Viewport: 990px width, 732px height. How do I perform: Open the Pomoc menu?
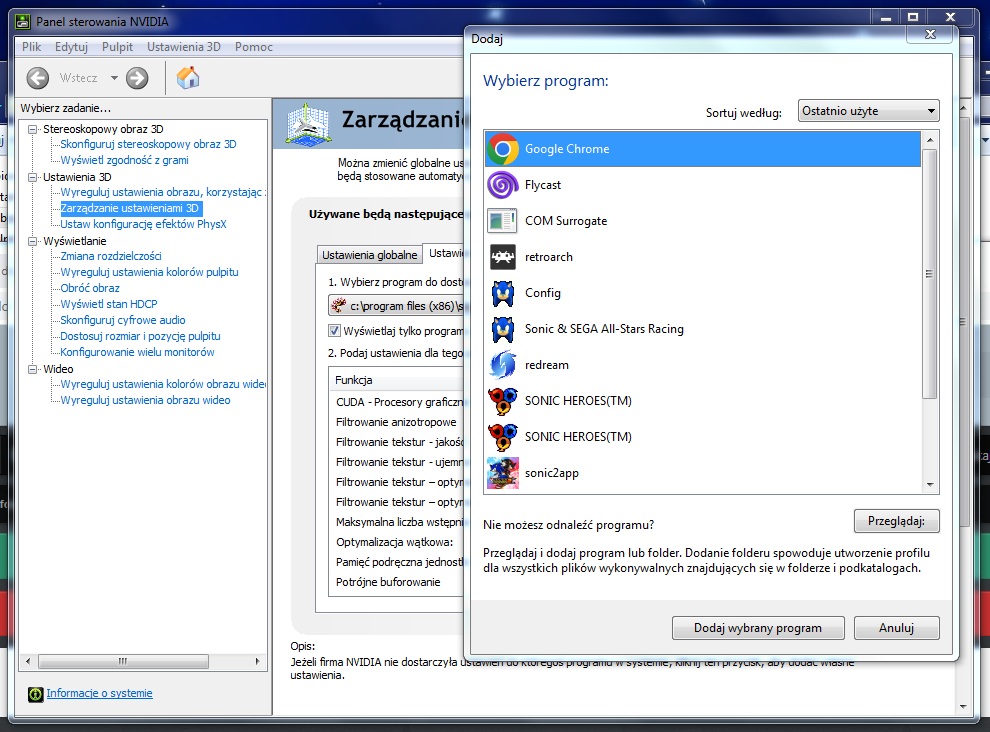(x=254, y=47)
